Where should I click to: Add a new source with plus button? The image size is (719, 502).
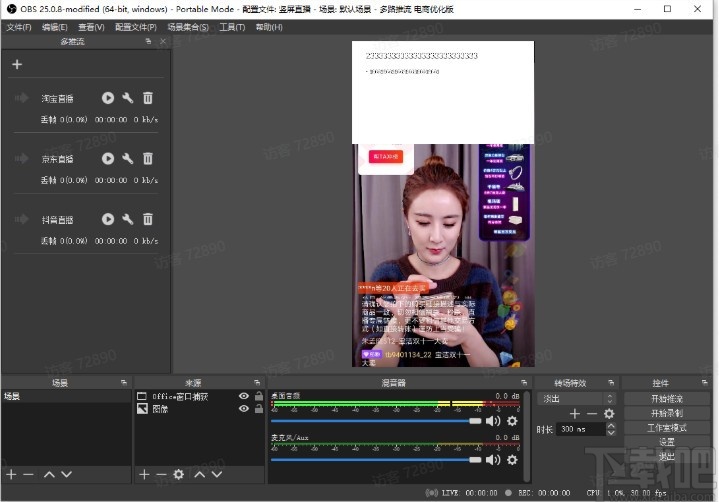pos(144,474)
